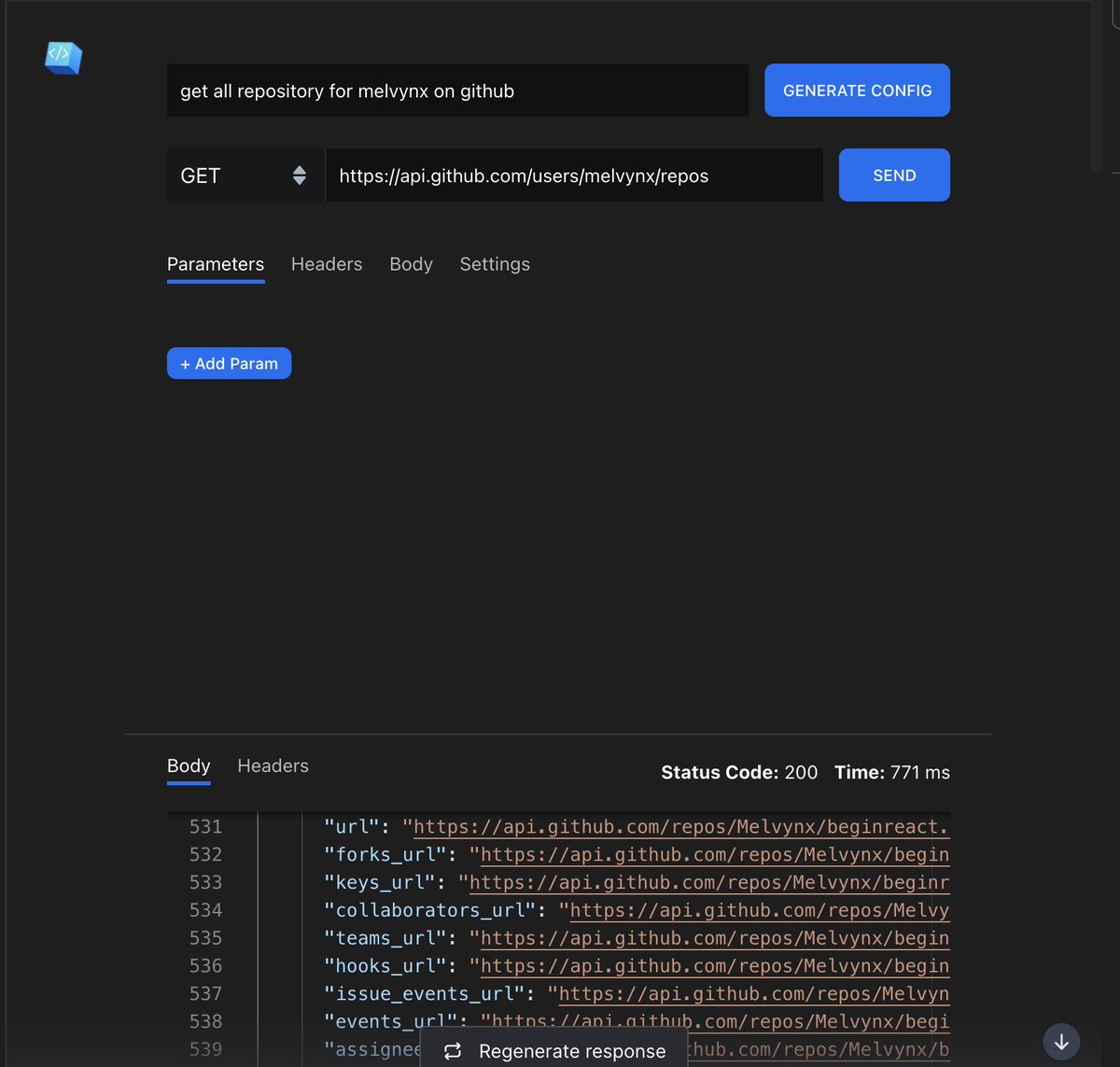This screenshot has width=1120, height=1067.
Task: Click the blue code cube app logo
Action: pyautogui.click(x=63, y=58)
